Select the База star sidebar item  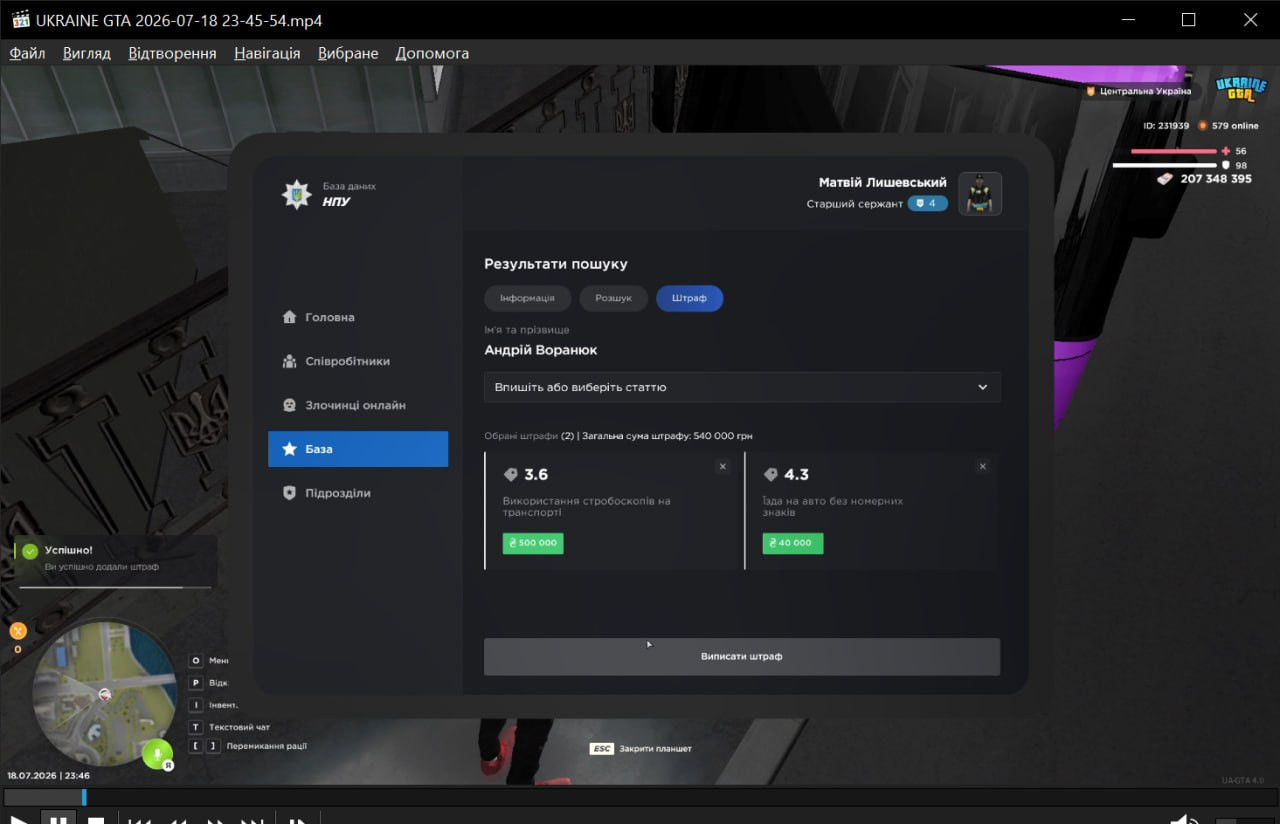(x=358, y=449)
